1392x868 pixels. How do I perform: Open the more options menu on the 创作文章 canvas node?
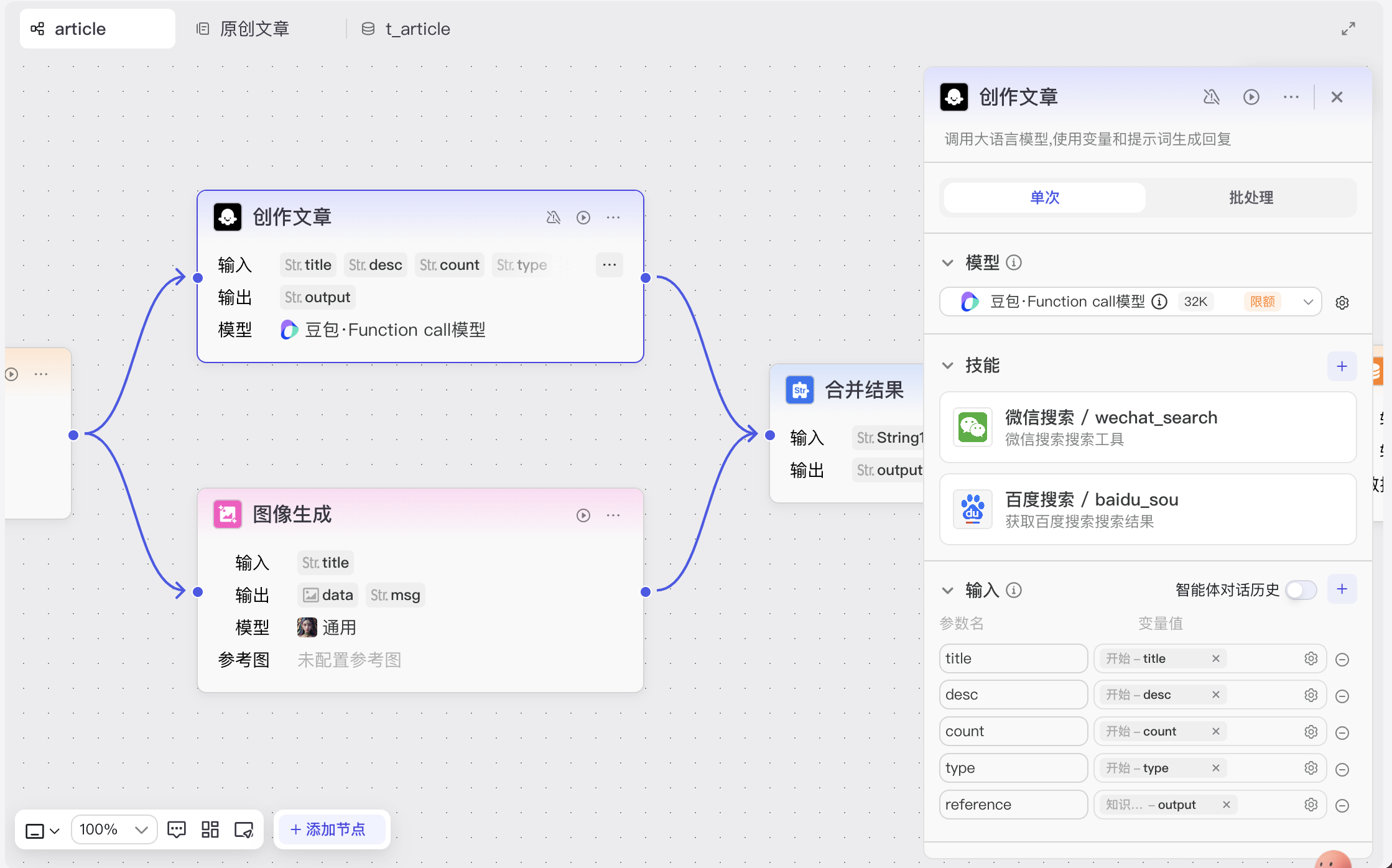click(613, 218)
